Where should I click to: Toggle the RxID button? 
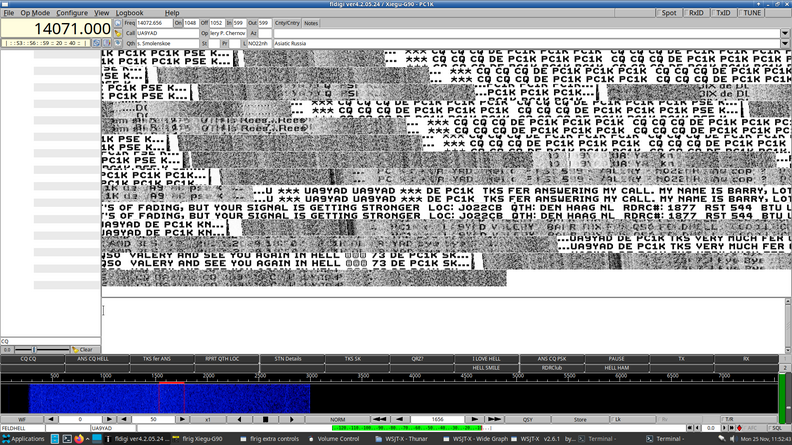[696, 13]
